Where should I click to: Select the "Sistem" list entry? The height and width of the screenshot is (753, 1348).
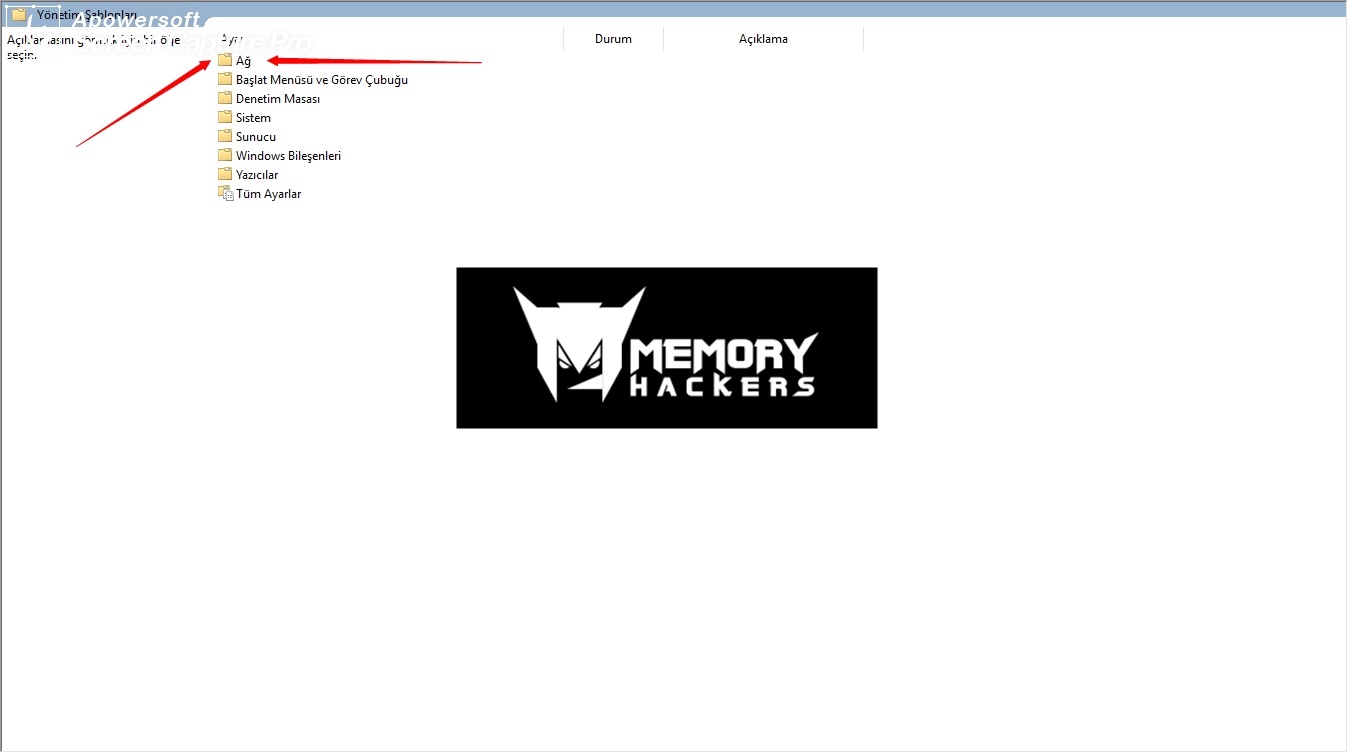pos(253,118)
